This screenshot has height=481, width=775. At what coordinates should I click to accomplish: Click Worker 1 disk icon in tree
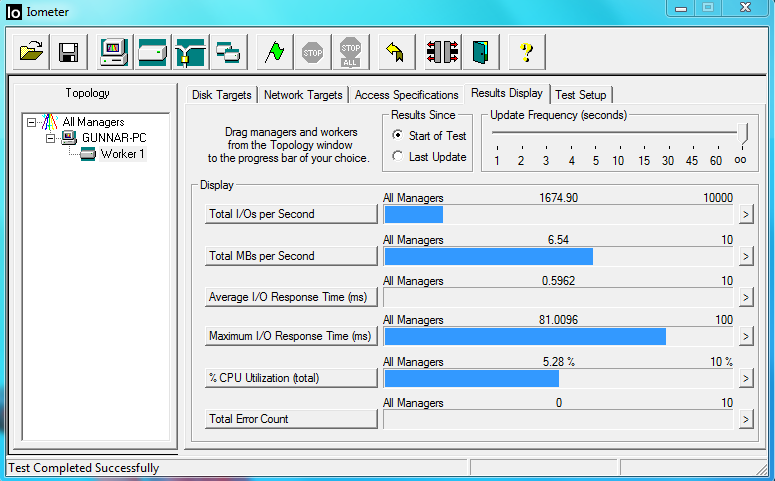[x=88, y=154]
